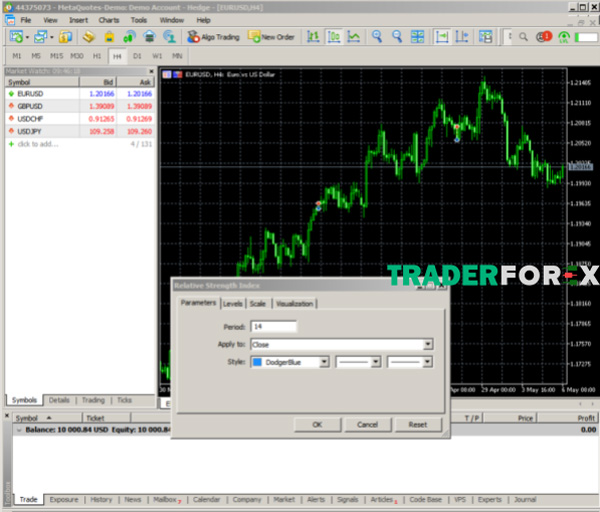Viewport: 600px width, 512px height.
Task: Toggle chart shift icon
Action: (462, 37)
